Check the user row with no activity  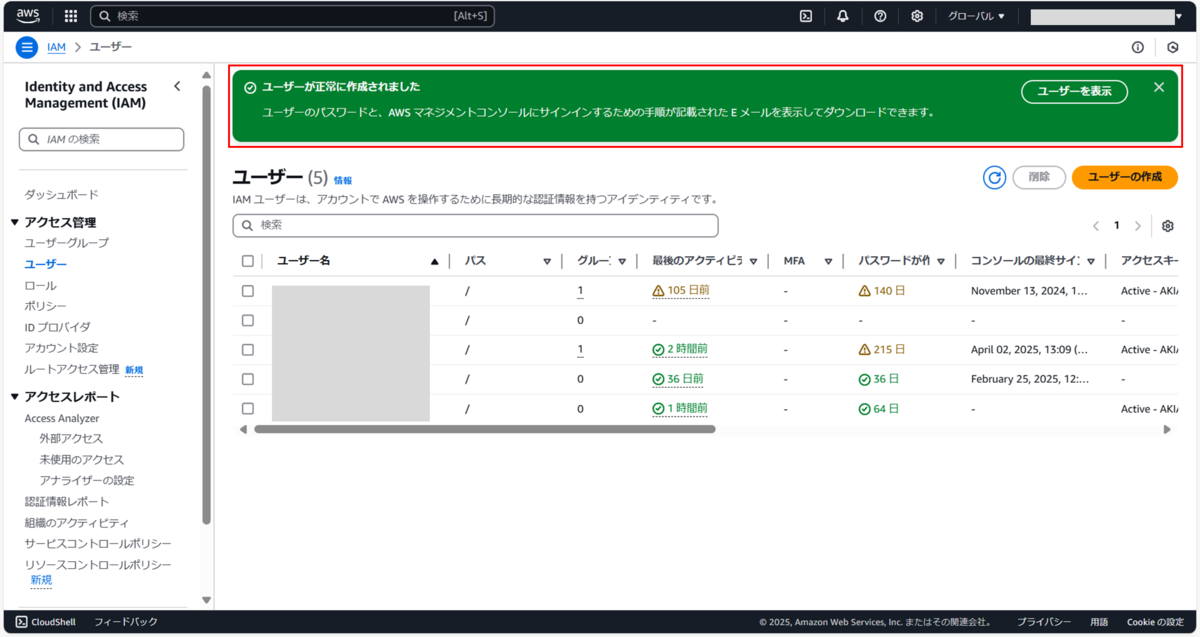click(x=248, y=320)
